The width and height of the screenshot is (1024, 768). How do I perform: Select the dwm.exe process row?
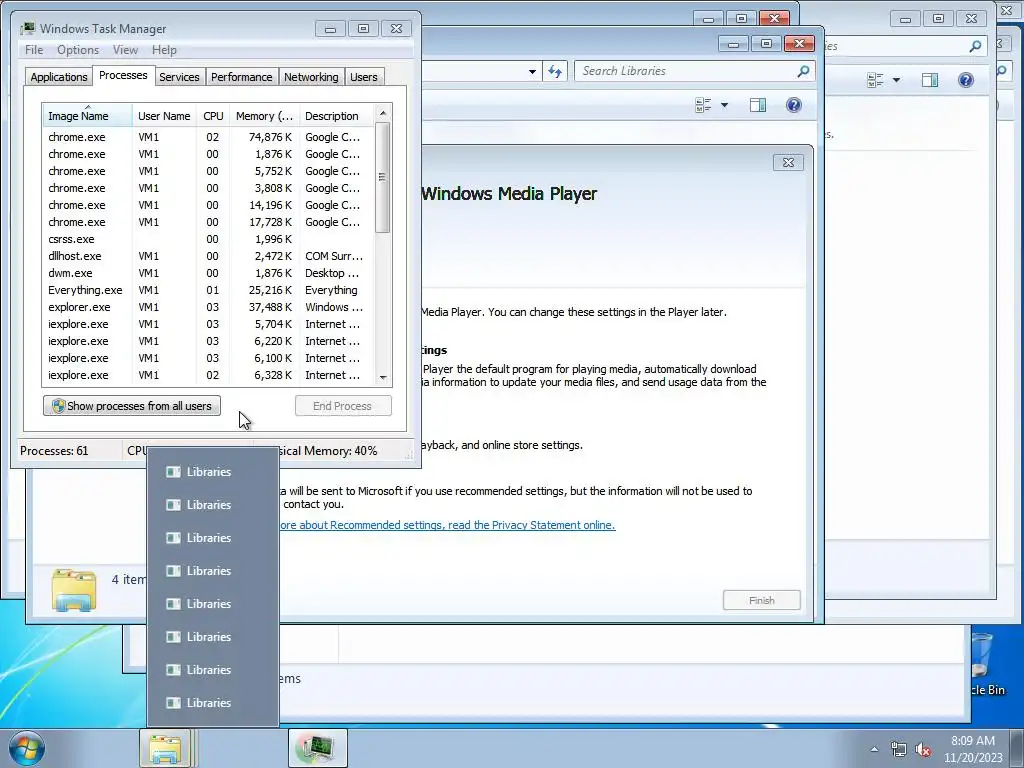(x=209, y=273)
